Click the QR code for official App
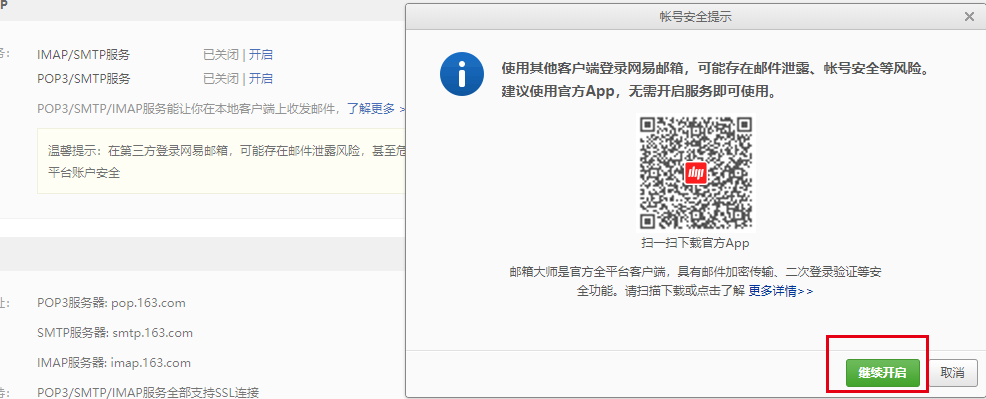The width and height of the screenshot is (986, 399). pyautogui.click(x=695, y=173)
